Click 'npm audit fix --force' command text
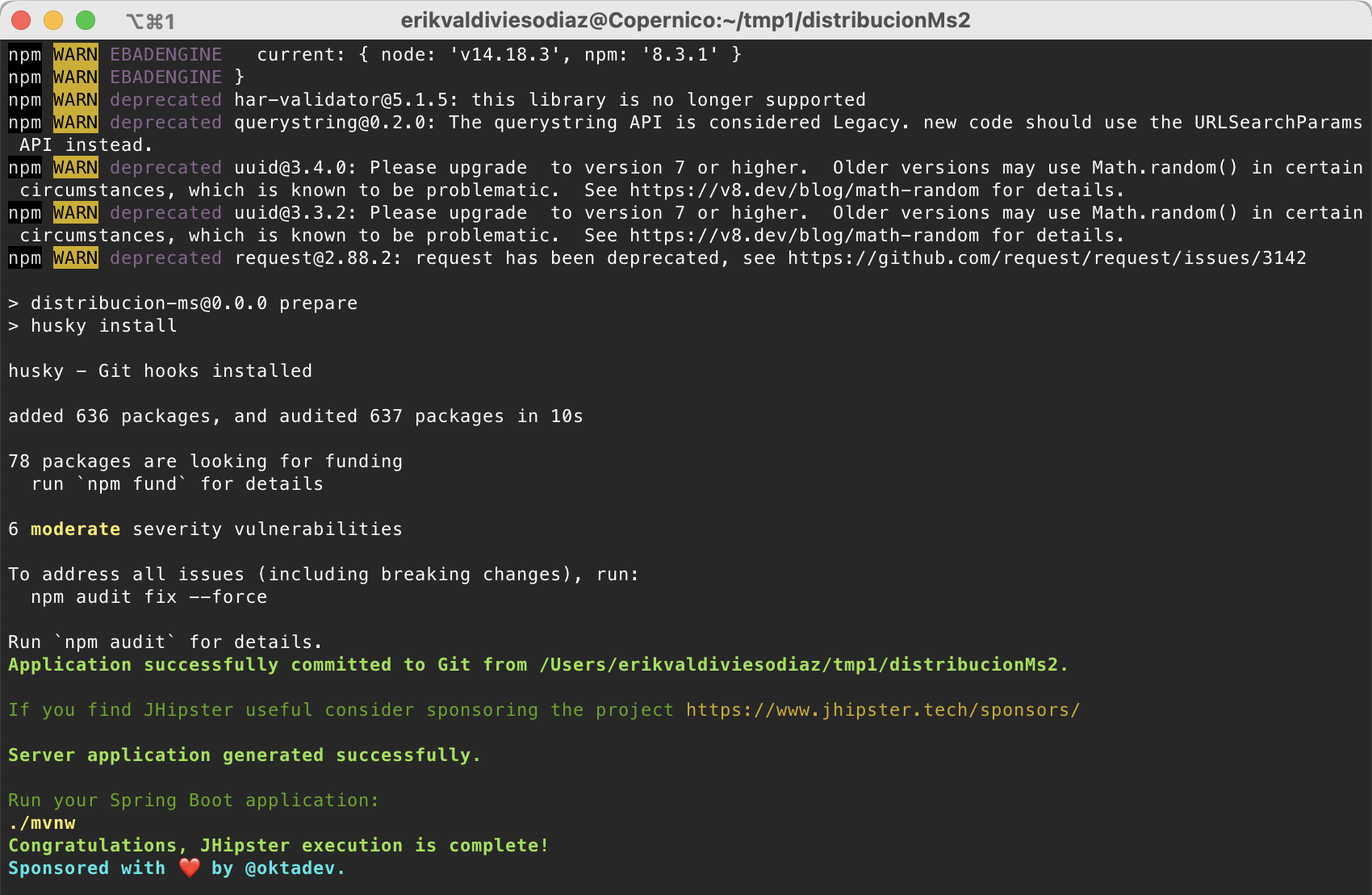Image resolution: width=1372 pixels, height=895 pixels. coord(149,597)
